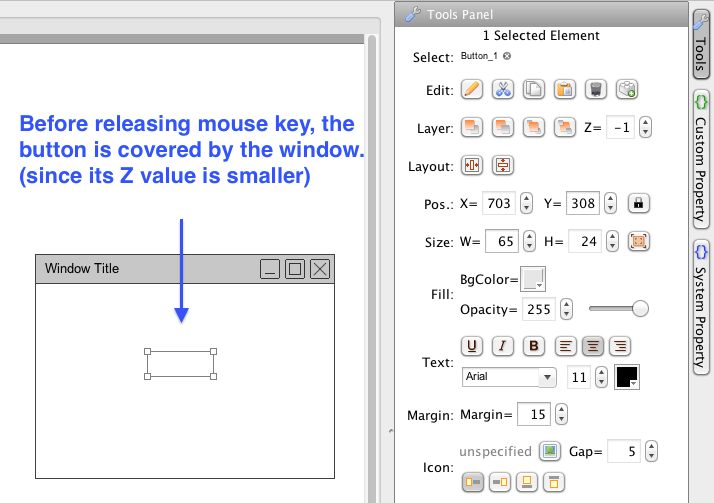The width and height of the screenshot is (714, 503).
Task: Switch to the Custom Property tab
Action: click(702, 155)
